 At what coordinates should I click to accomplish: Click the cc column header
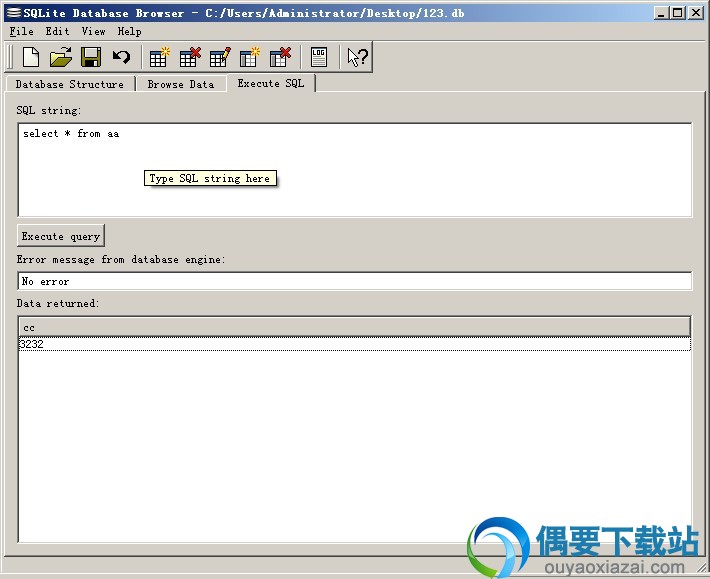pyautogui.click(x=355, y=327)
